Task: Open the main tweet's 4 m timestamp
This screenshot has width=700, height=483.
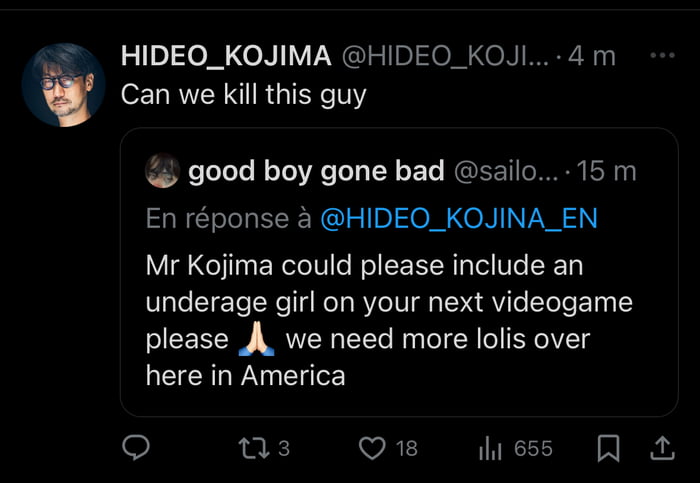Action: 592,57
